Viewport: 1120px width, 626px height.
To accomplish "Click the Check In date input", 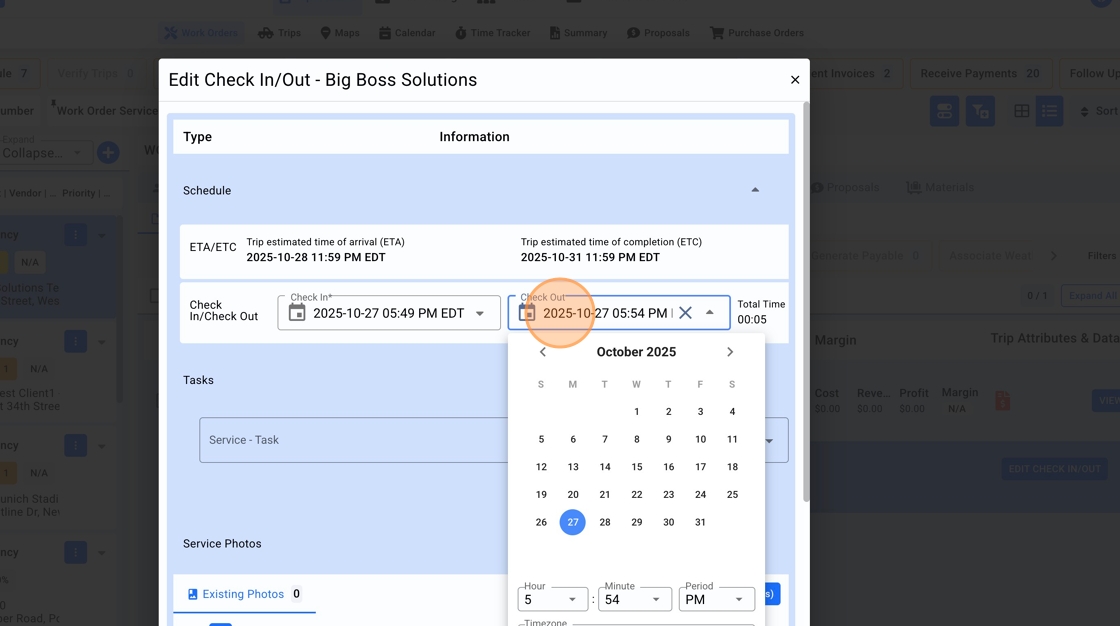I will click(x=389, y=313).
